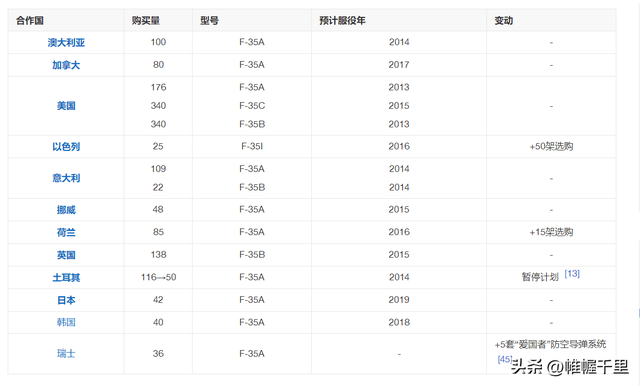Screen dimensions: 640x386
Task: Select the 型号 column header
Action: (209, 20)
